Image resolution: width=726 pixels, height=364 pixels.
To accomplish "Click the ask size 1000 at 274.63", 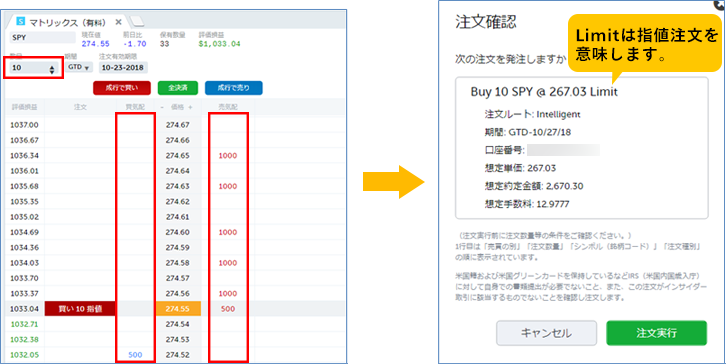I will coord(228,186).
